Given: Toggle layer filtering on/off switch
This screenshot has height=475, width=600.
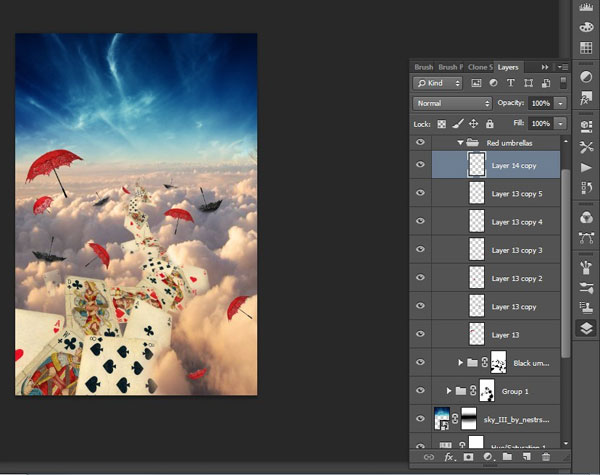Looking at the screenshot, I should pyautogui.click(x=563, y=83).
